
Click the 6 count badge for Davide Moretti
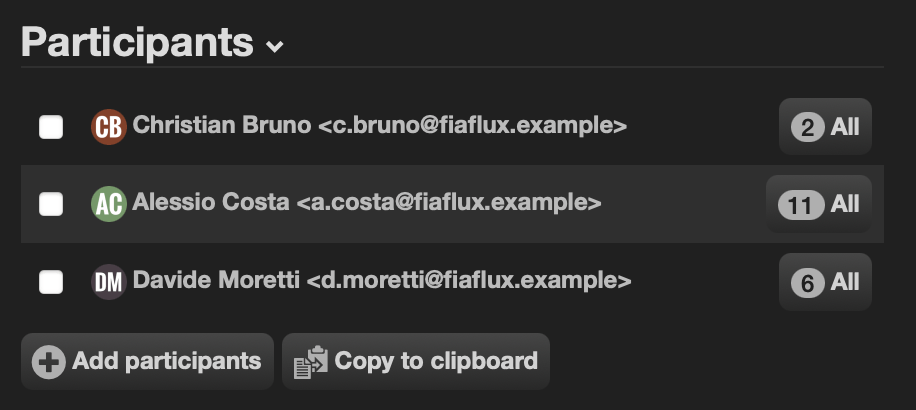[x=807, y=283]
